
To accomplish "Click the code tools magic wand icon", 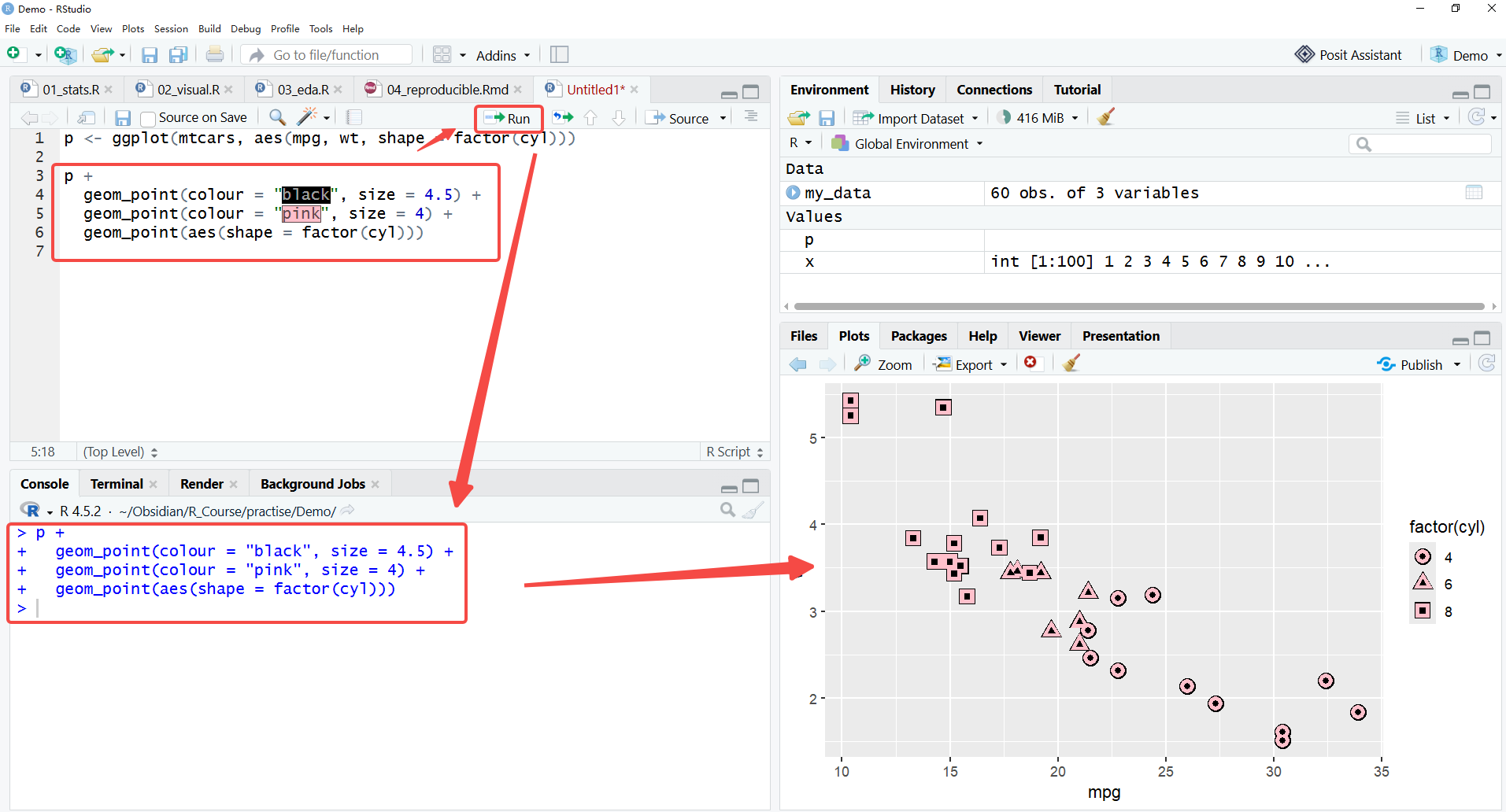I will point(307,117).
